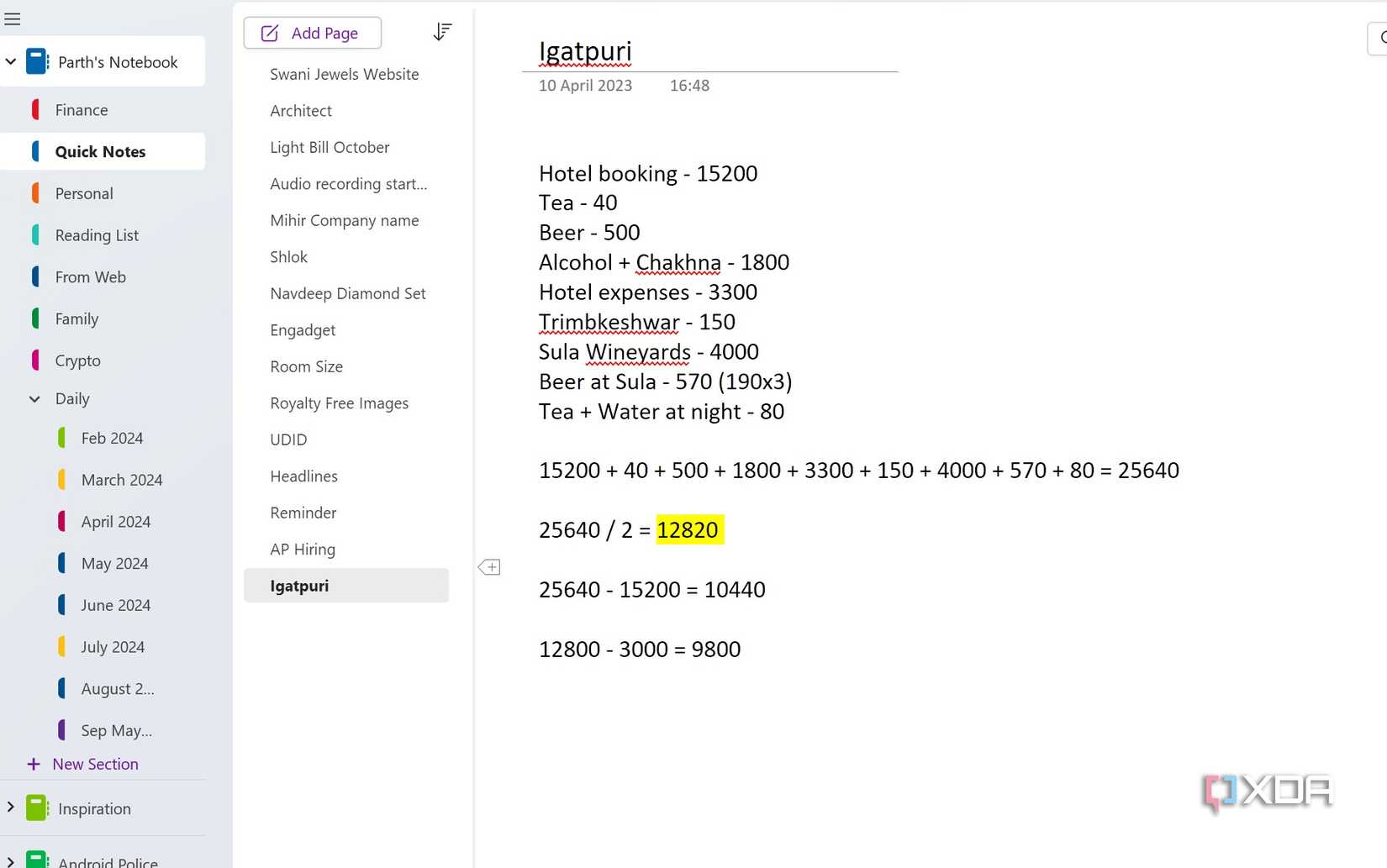Image resolution: width=1387 pixels, height=868 pixels.
Task: Click the green June 2024 page icon
Action: [61, 604]
